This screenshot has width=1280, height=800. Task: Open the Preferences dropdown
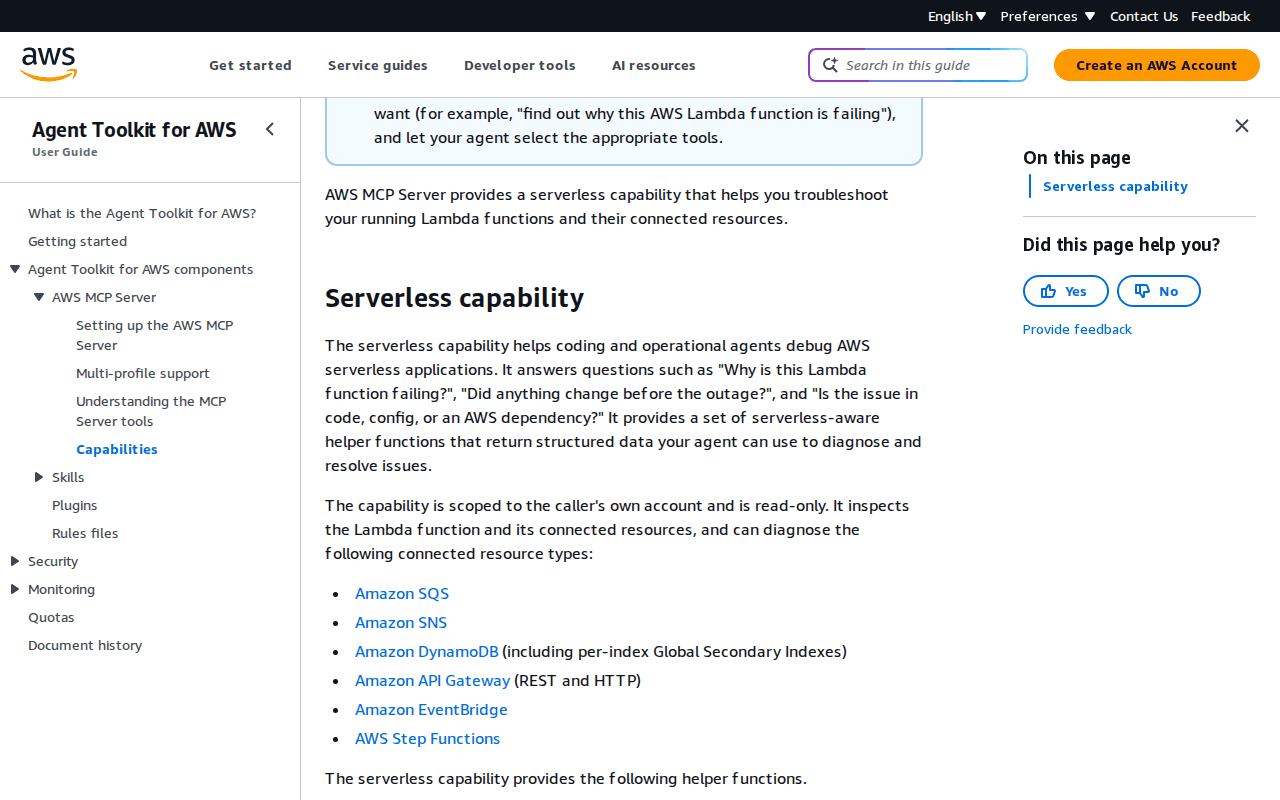point(1048,16)
